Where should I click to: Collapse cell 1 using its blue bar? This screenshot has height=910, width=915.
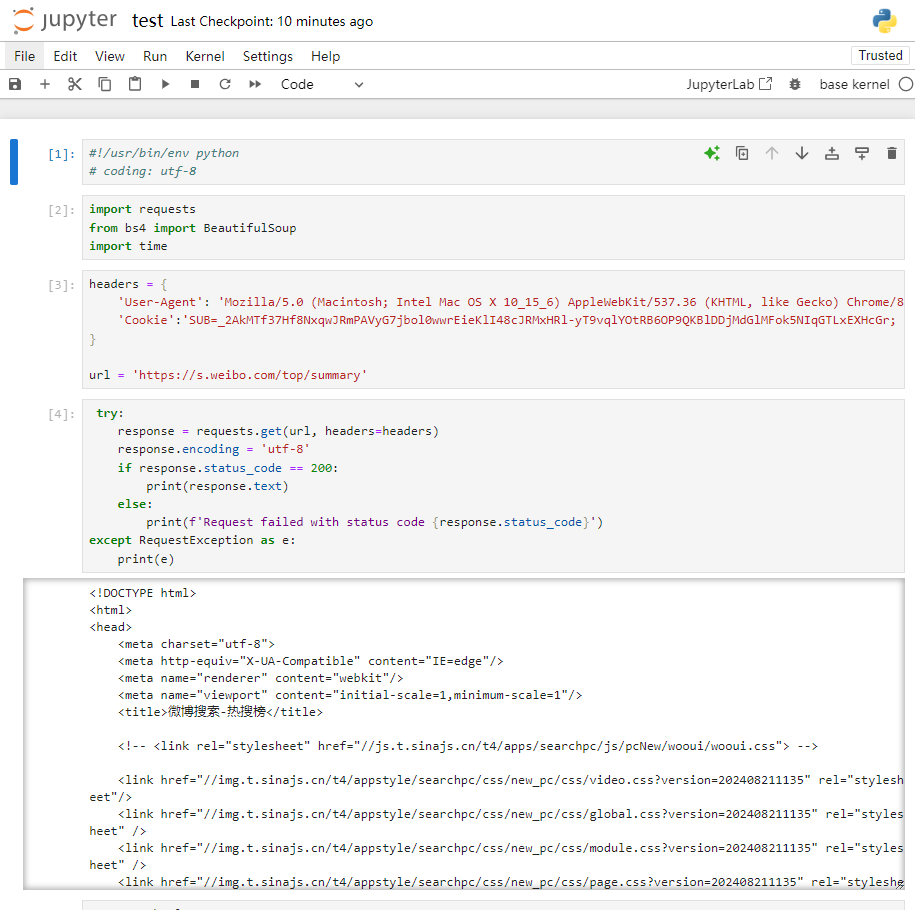(x=14, y=162)
